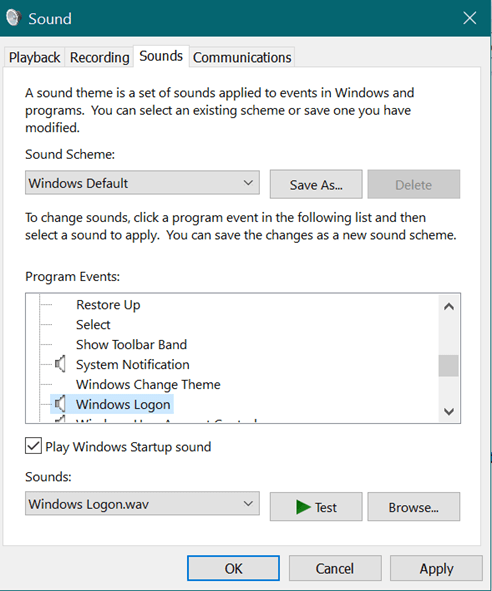Open the Recording tab
The image size is (492, 591).
click(x=100, y=58)
